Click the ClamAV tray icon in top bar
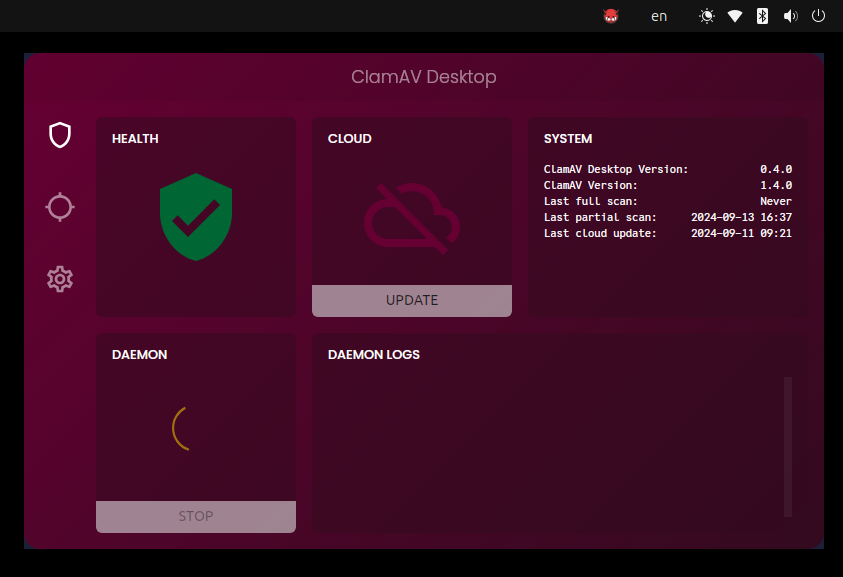This screenshot has width=843, height=577. 611,16
